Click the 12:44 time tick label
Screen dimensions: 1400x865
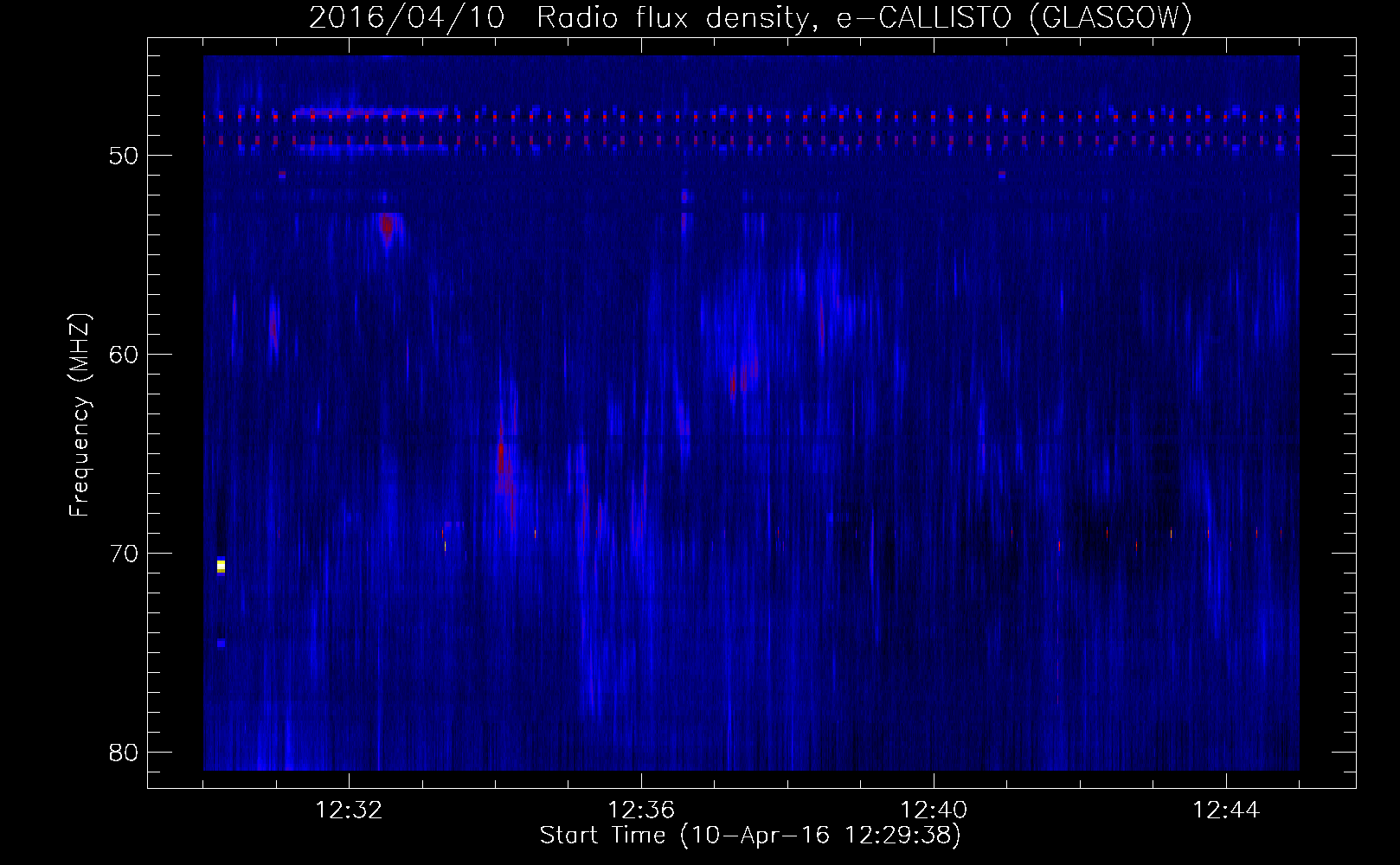[1226, 811]
